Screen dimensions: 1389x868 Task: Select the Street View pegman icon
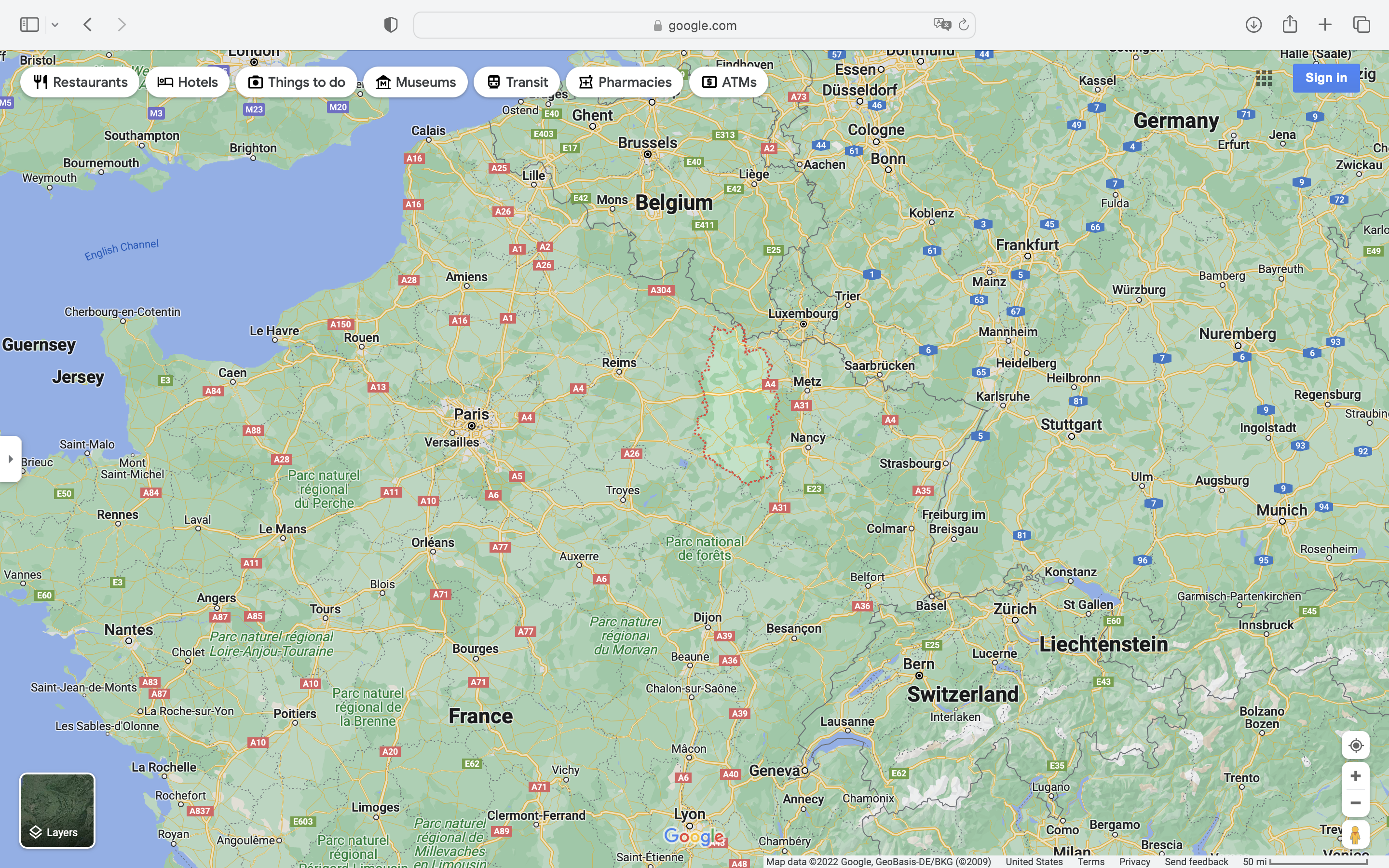[x=1356, y=835]
